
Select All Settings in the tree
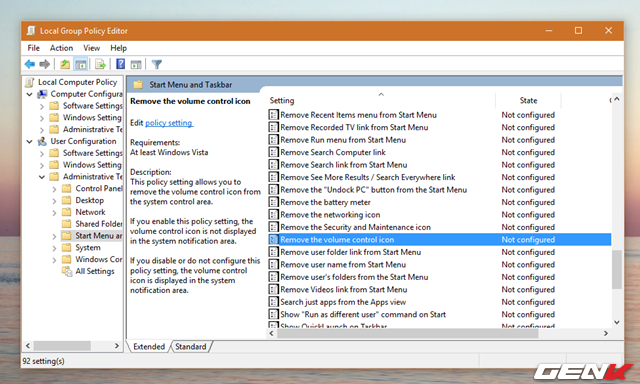[x=95, y=271]
